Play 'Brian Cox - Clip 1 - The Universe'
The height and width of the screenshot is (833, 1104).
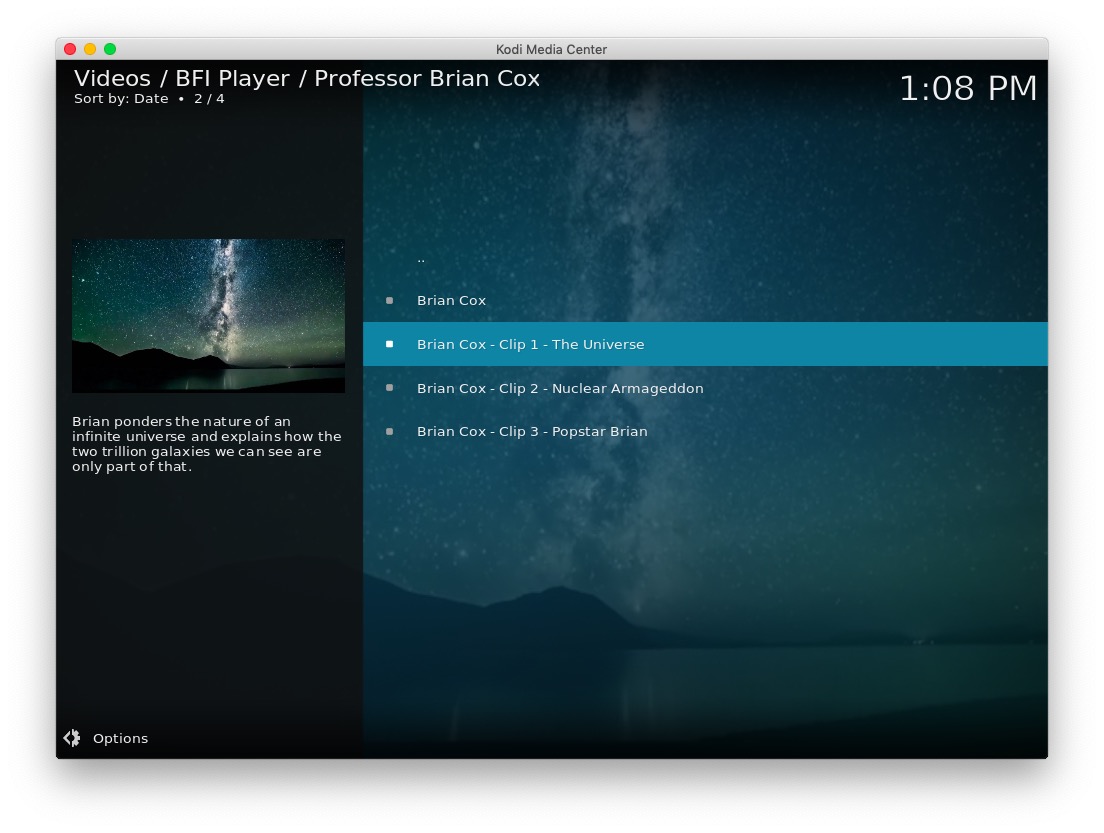[x=530, y=344]
